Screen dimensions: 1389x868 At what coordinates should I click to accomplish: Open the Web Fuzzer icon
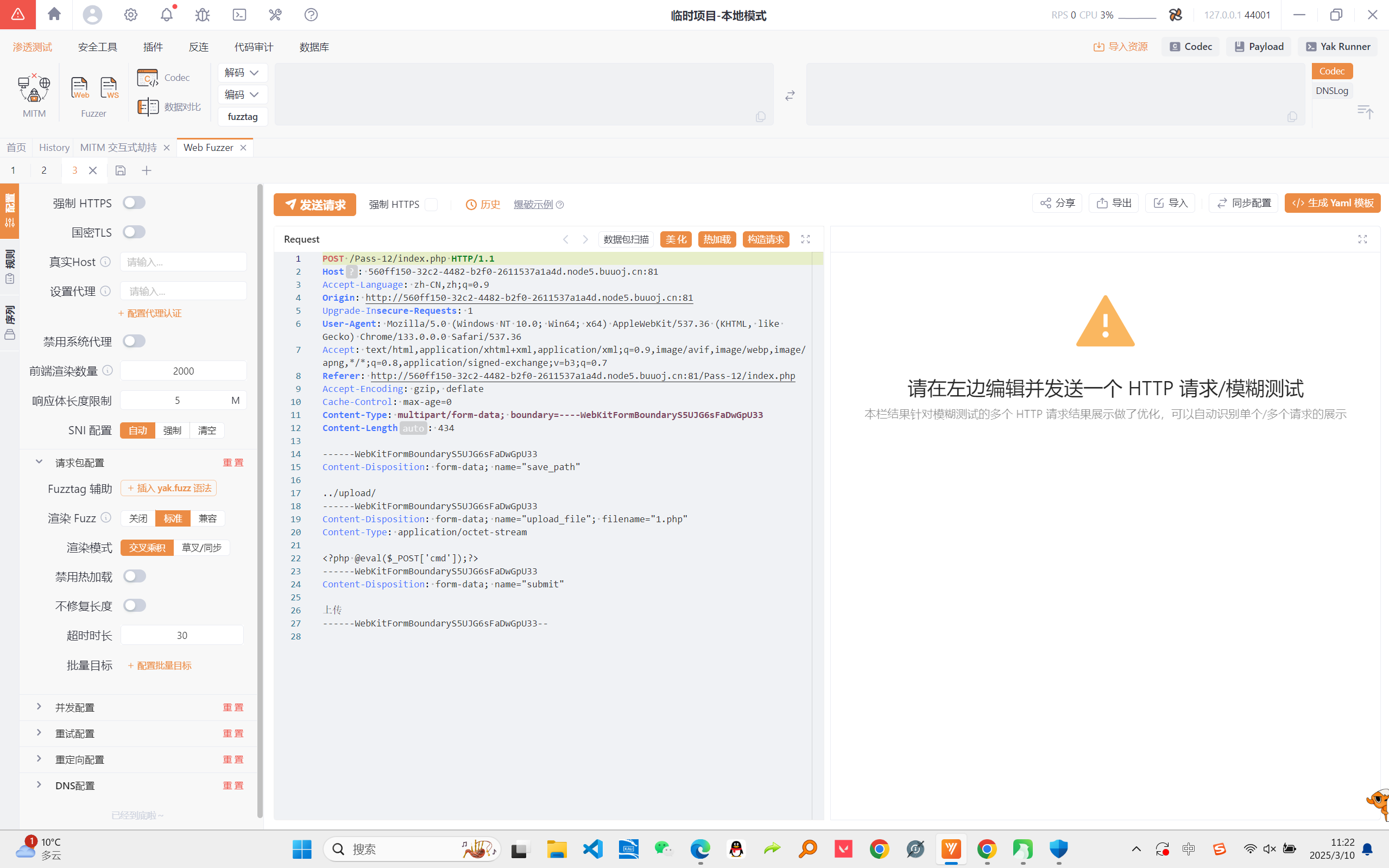[x=79, y=88]
